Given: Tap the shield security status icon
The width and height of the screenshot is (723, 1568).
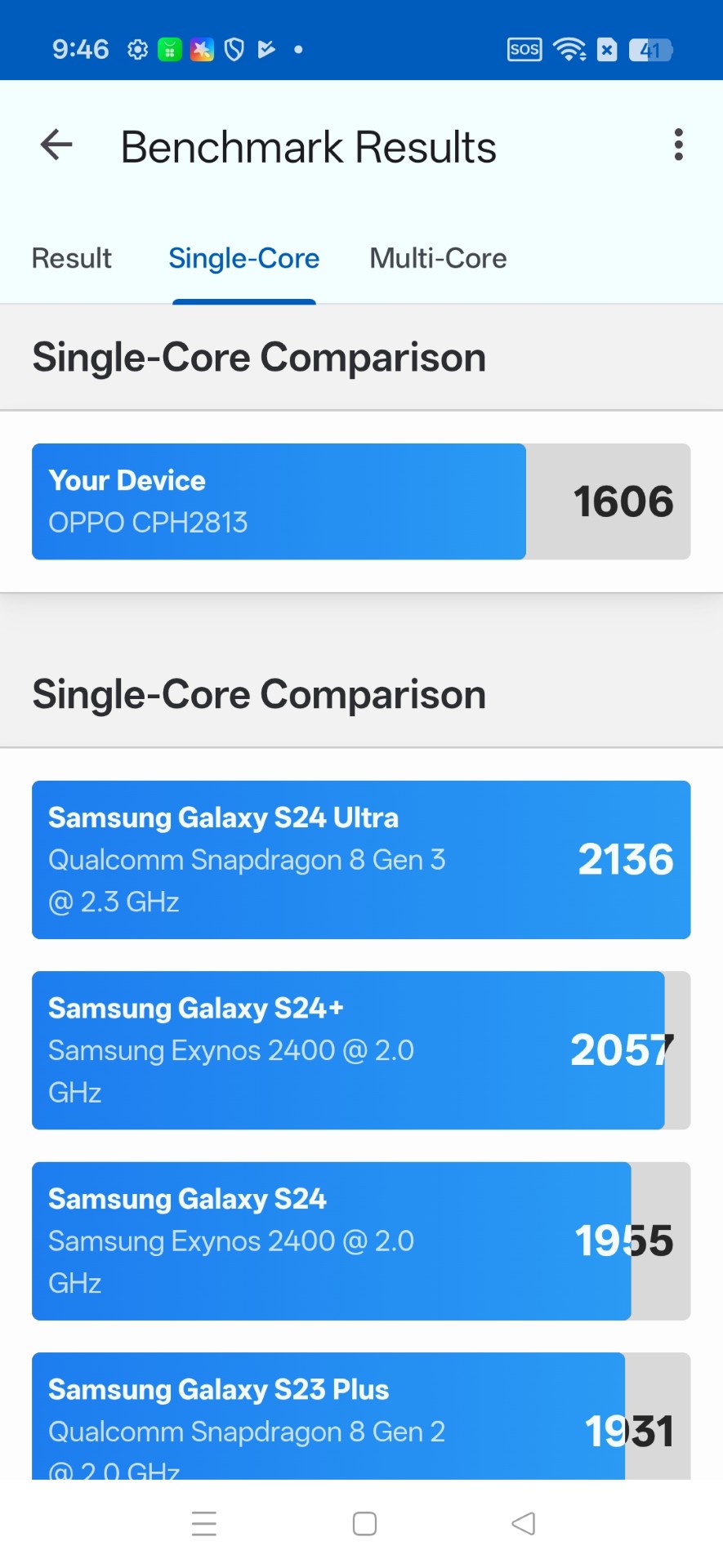Looking at the screenshot, I should 234,50.
